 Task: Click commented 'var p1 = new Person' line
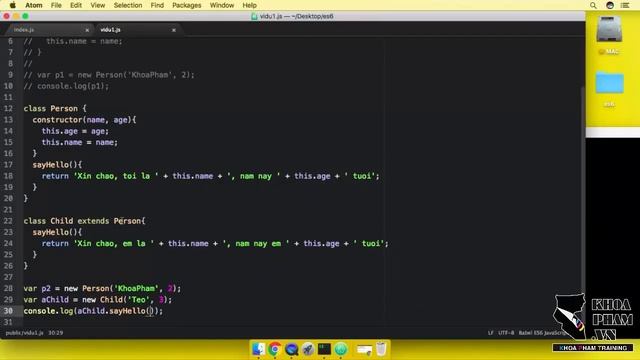click(x=109, y=75)
